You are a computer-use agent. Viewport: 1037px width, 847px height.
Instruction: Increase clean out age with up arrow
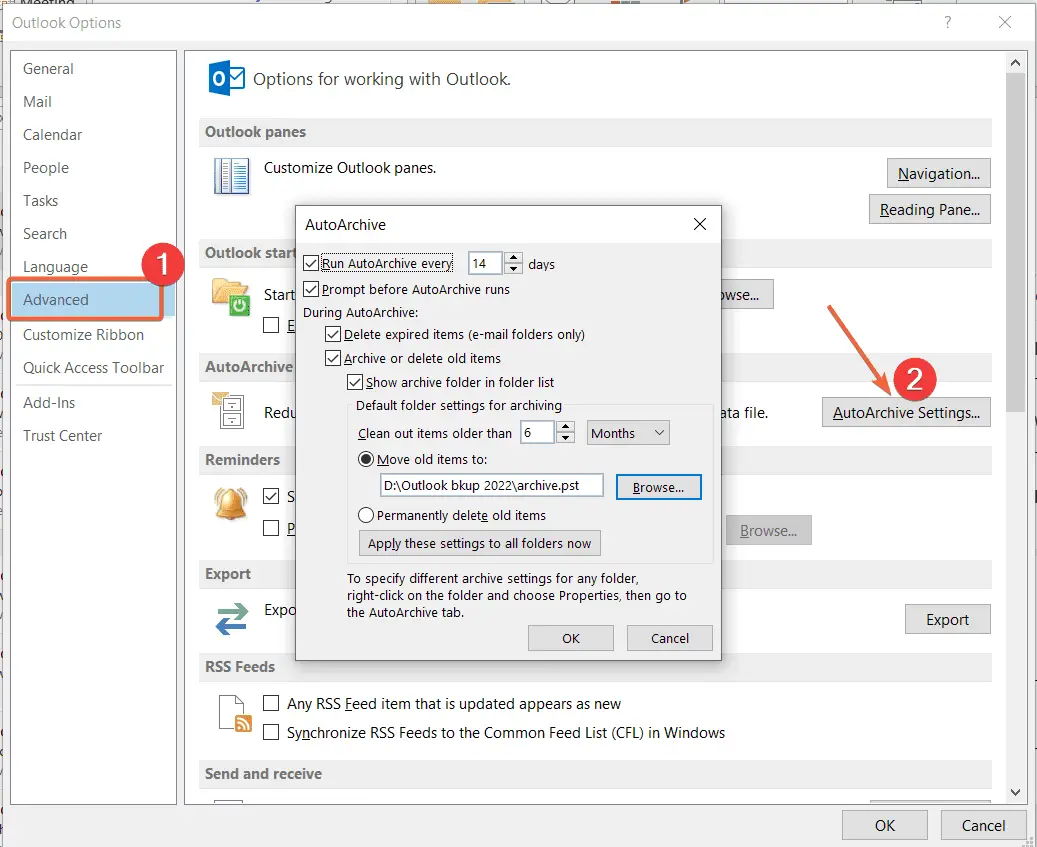(x=565, y=427)
